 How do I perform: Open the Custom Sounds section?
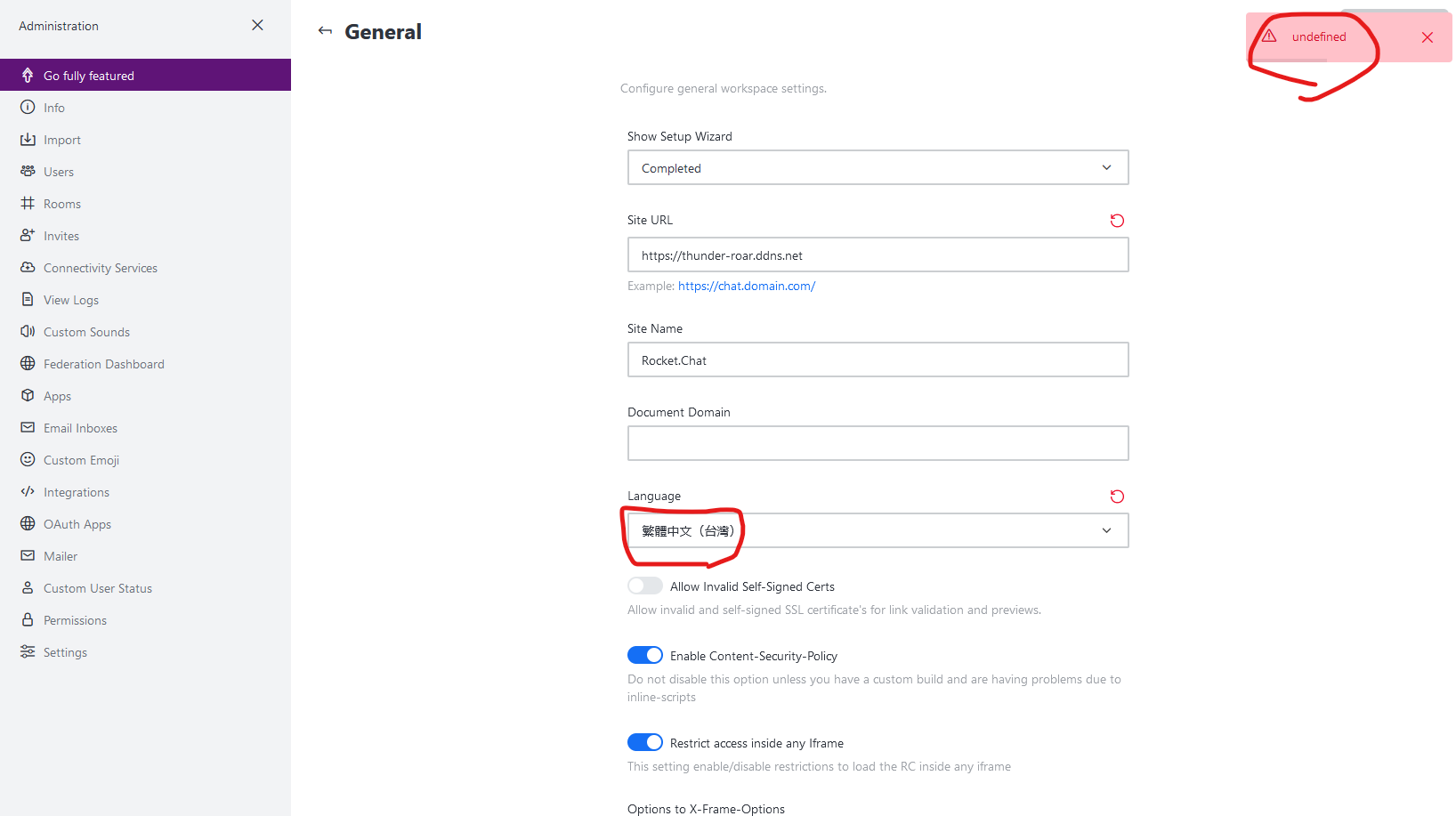(85, 331)
